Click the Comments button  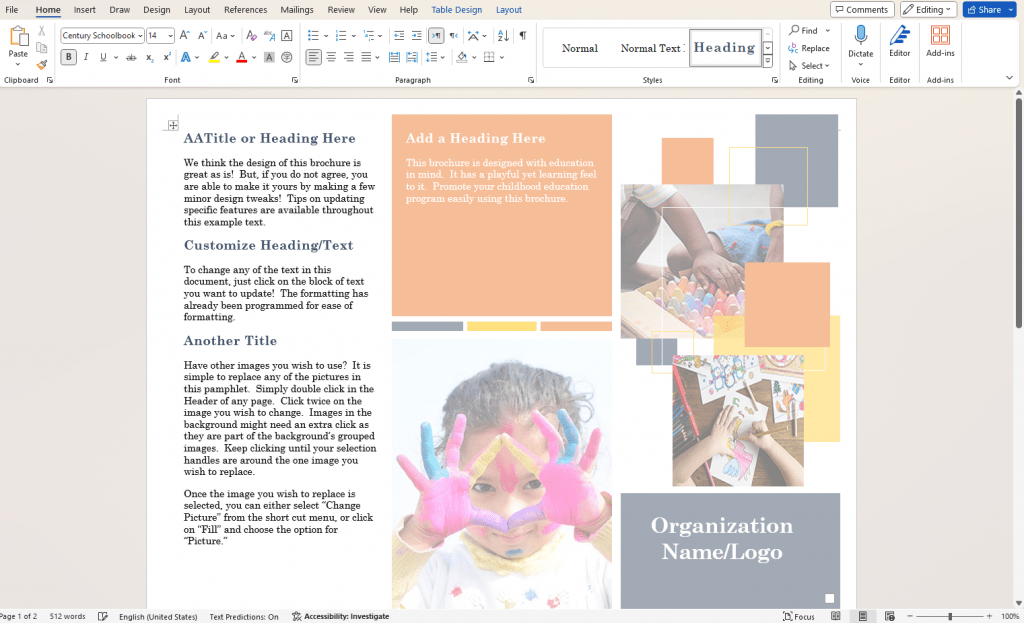(x=862, y=10)
